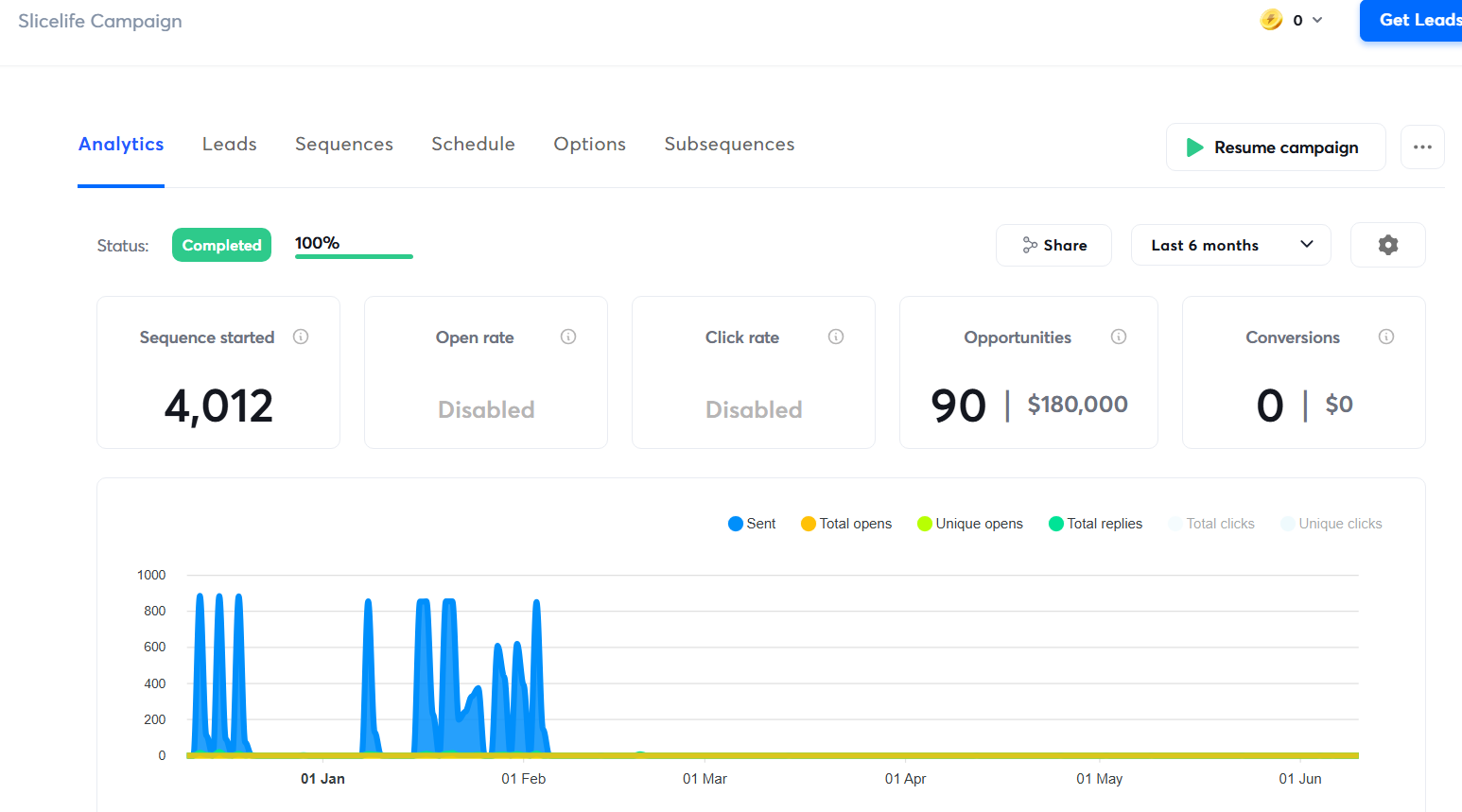This screenshot has width=1462, height=812.
Task: Show the Total clicks chart series
Action: click(1211, 524)
